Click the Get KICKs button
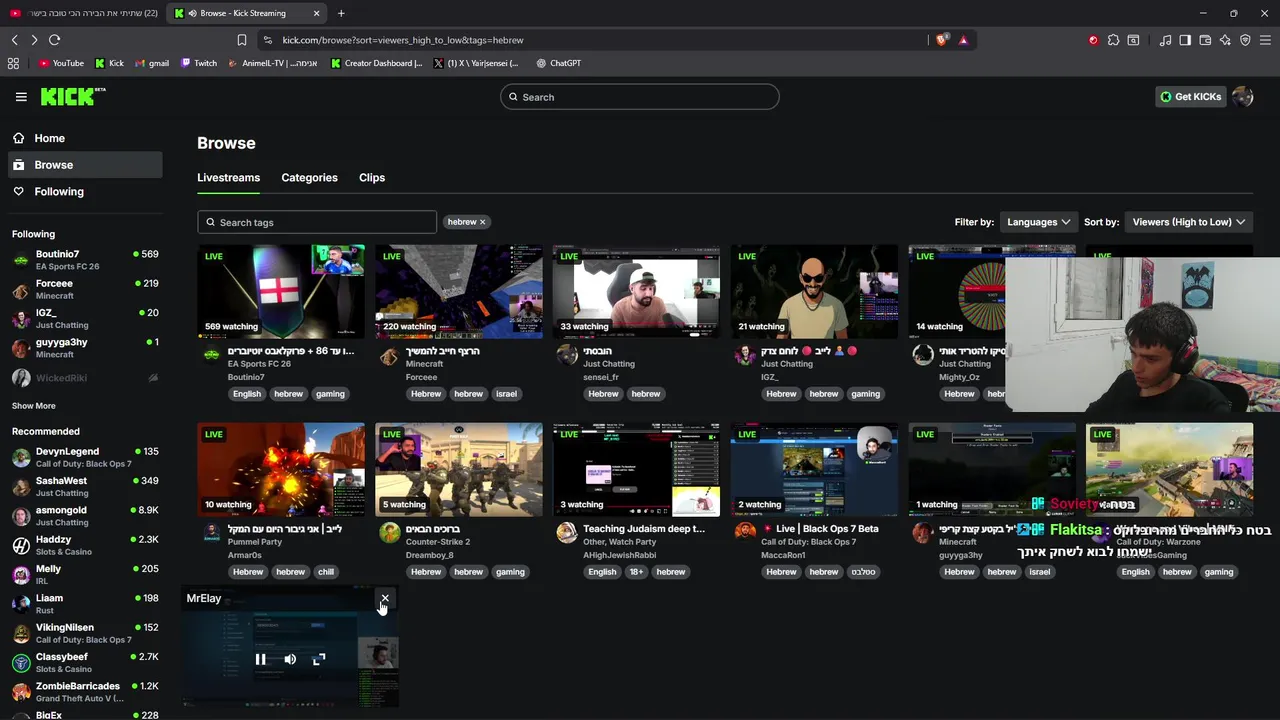The height and width of the screenshot is (720, 1280). tap(1190, 97)
